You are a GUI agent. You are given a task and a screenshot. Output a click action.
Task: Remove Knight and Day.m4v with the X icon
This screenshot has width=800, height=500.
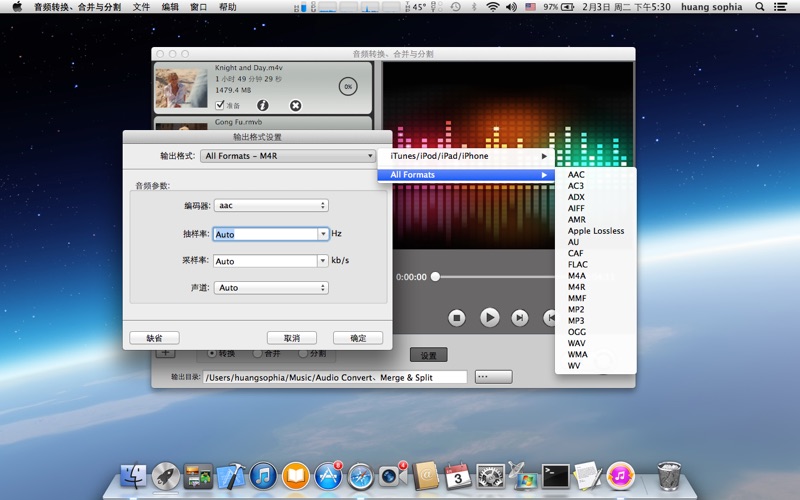pyautogui.click(x=295, y=105)
